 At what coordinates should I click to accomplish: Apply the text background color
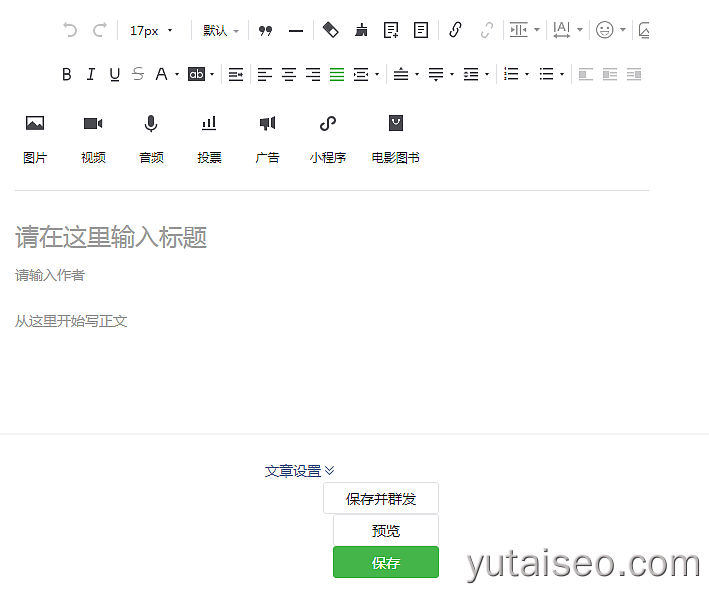point(196,74)
